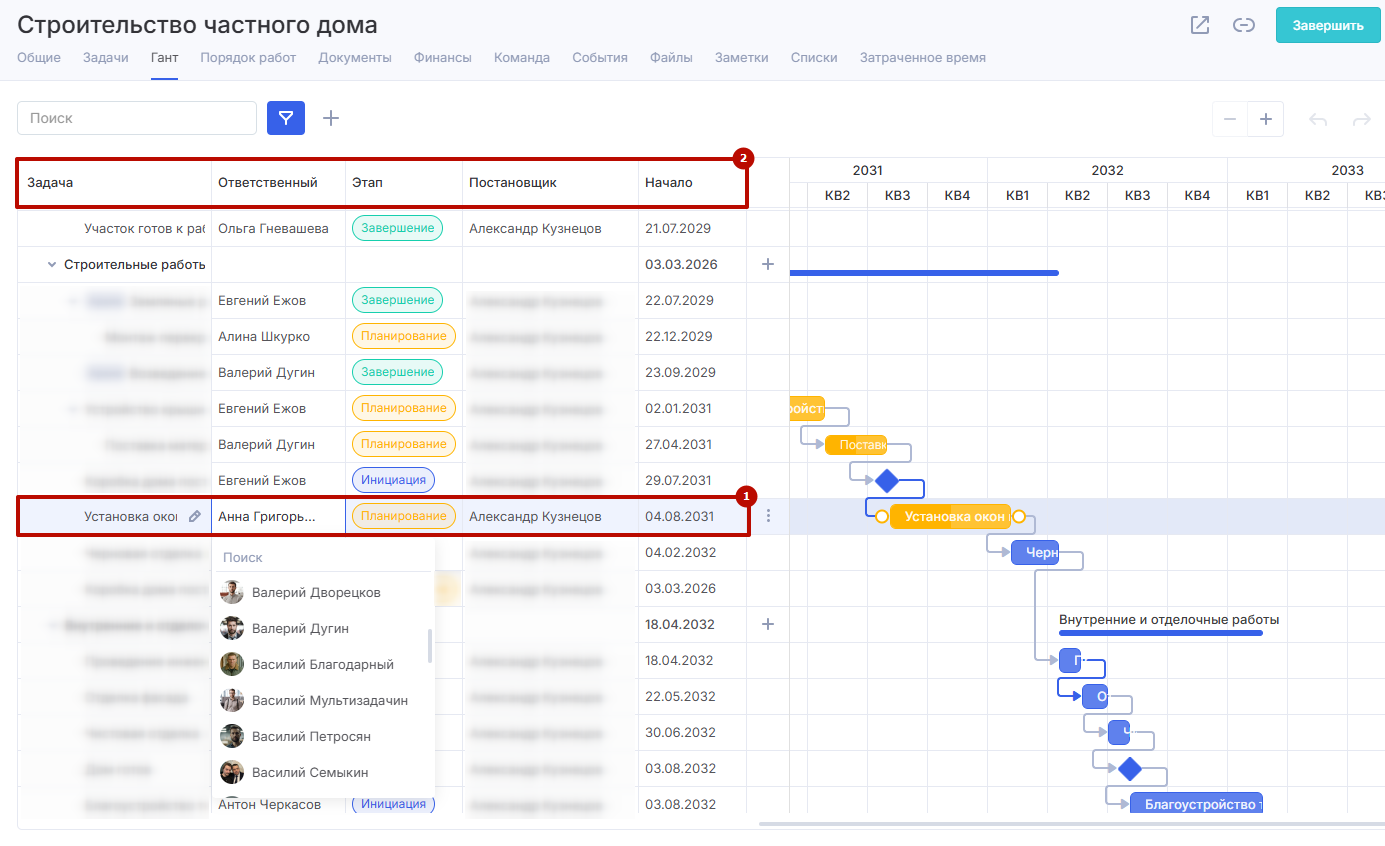Switch to the Задачи tab
Screen dimensions: 1385x846
tap(106, 58)
